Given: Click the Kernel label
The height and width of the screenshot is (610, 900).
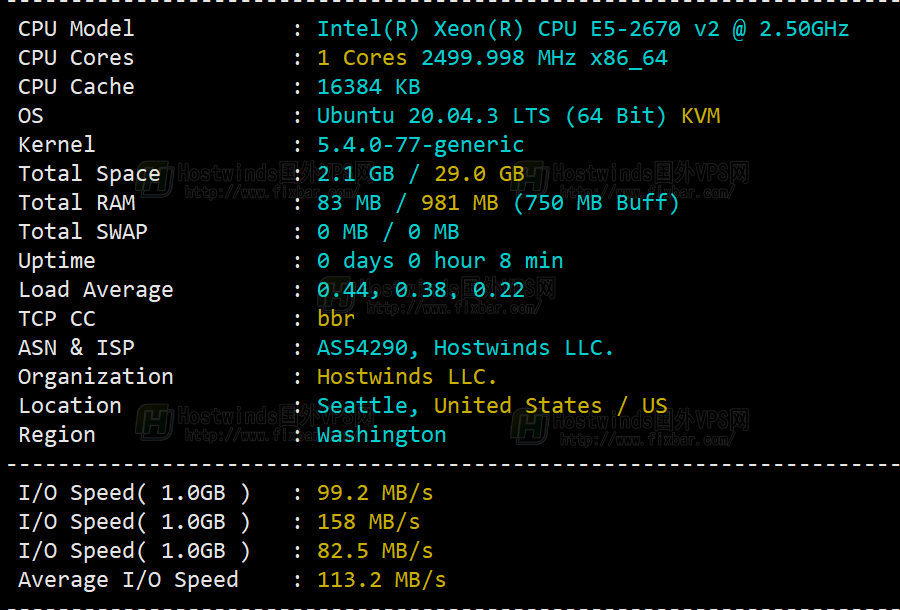Looking at the screenshot, I should pyautogui.click(x=57, y=145).
